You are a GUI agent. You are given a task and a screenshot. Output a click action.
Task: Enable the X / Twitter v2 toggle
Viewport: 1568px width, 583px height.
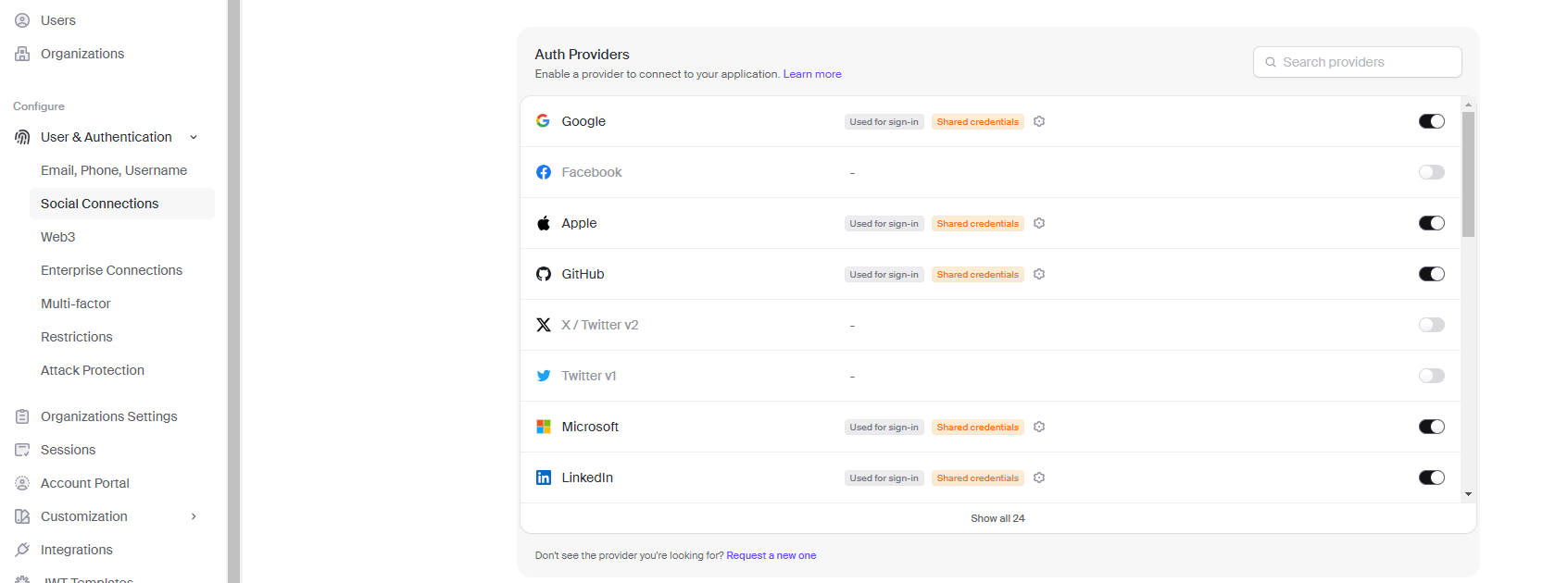click(x=1432, y=325)
